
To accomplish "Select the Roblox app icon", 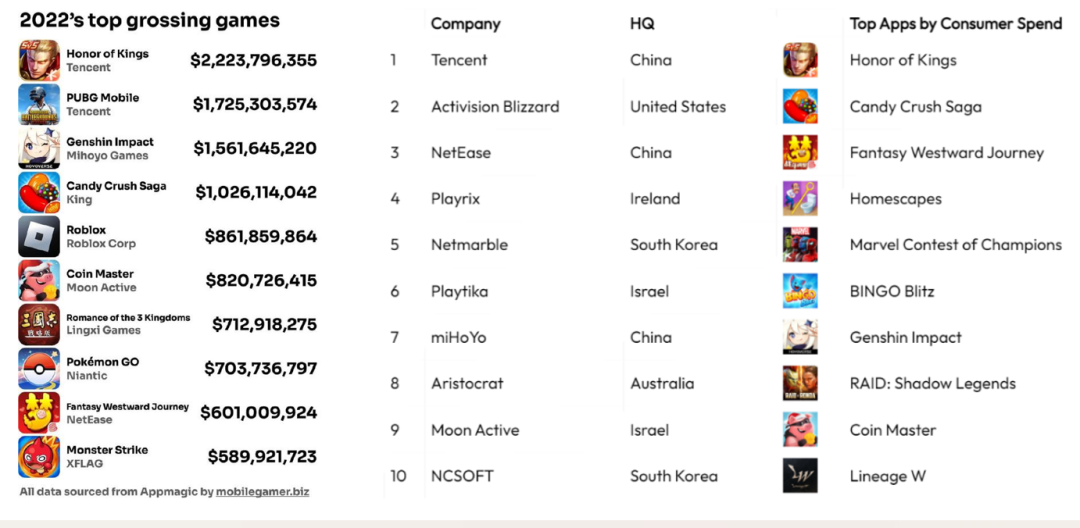I will tap(39, 237).
